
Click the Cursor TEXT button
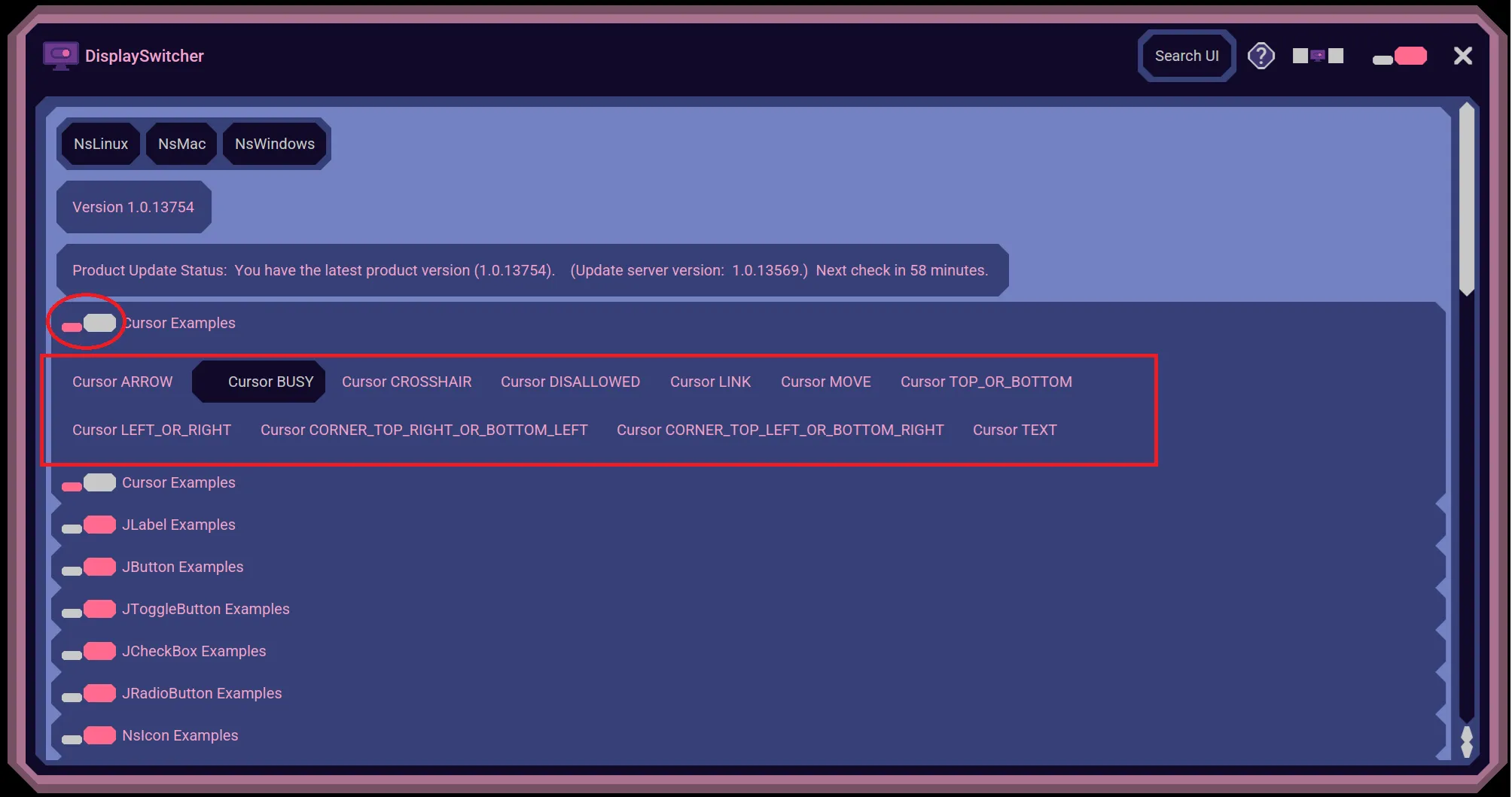pyautogui.click(x=1014, y=430)
